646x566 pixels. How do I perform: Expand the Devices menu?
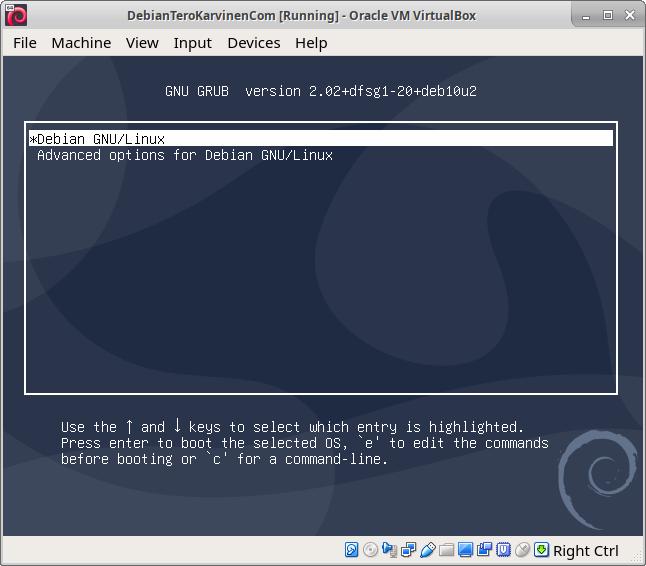coord(254,42)
